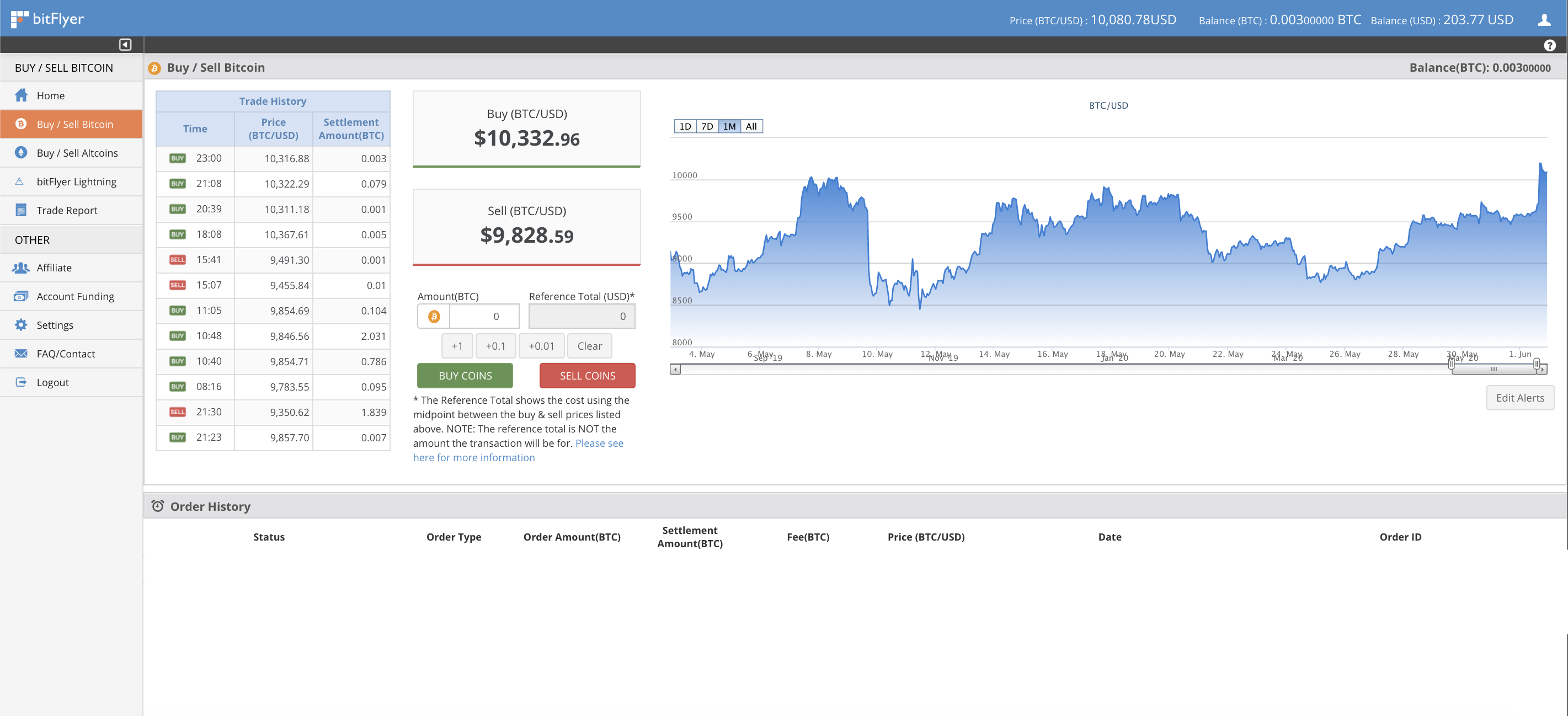Click the bitcoin icon in Amount field
1568x716 pixels.
[434, 316]
